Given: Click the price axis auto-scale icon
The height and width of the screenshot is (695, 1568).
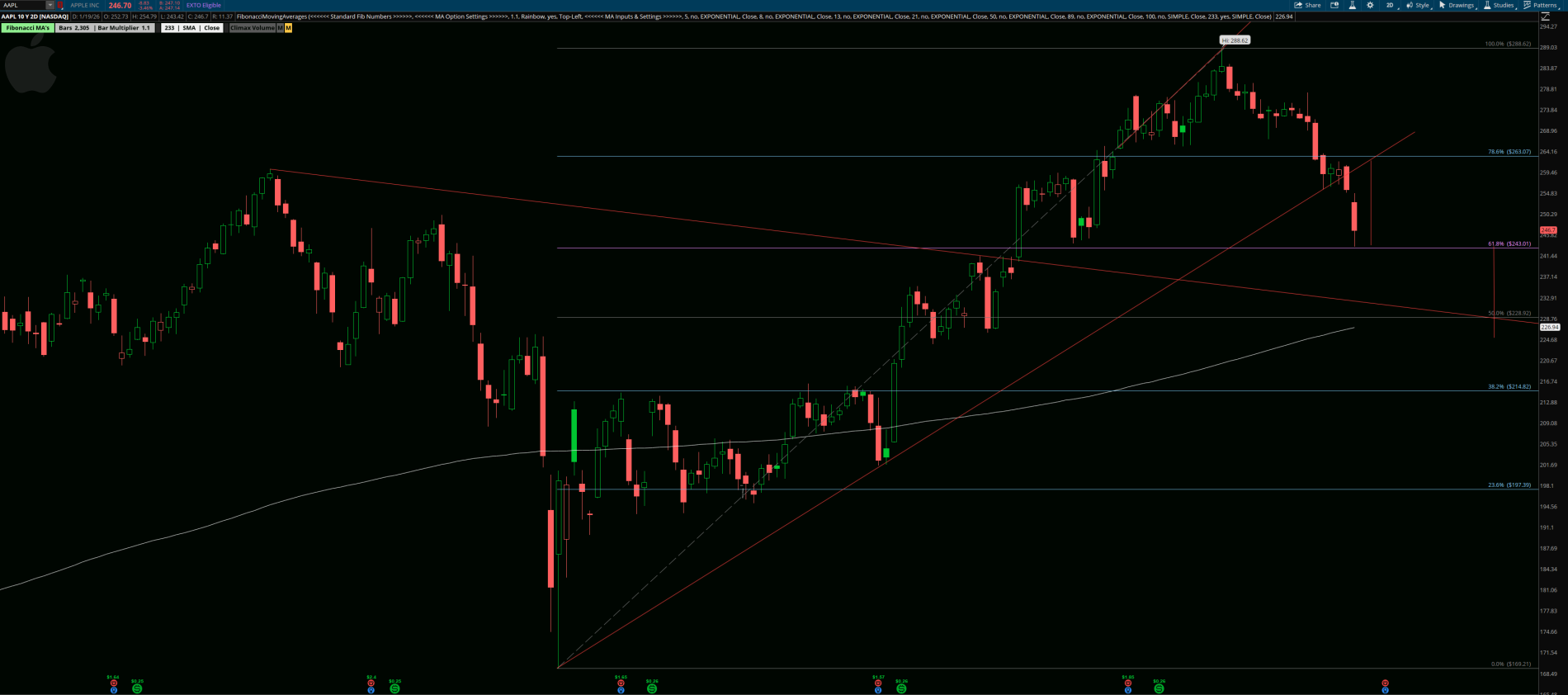Looking at the screenshot, I should pyautogui.click(x=1545, y=16).
